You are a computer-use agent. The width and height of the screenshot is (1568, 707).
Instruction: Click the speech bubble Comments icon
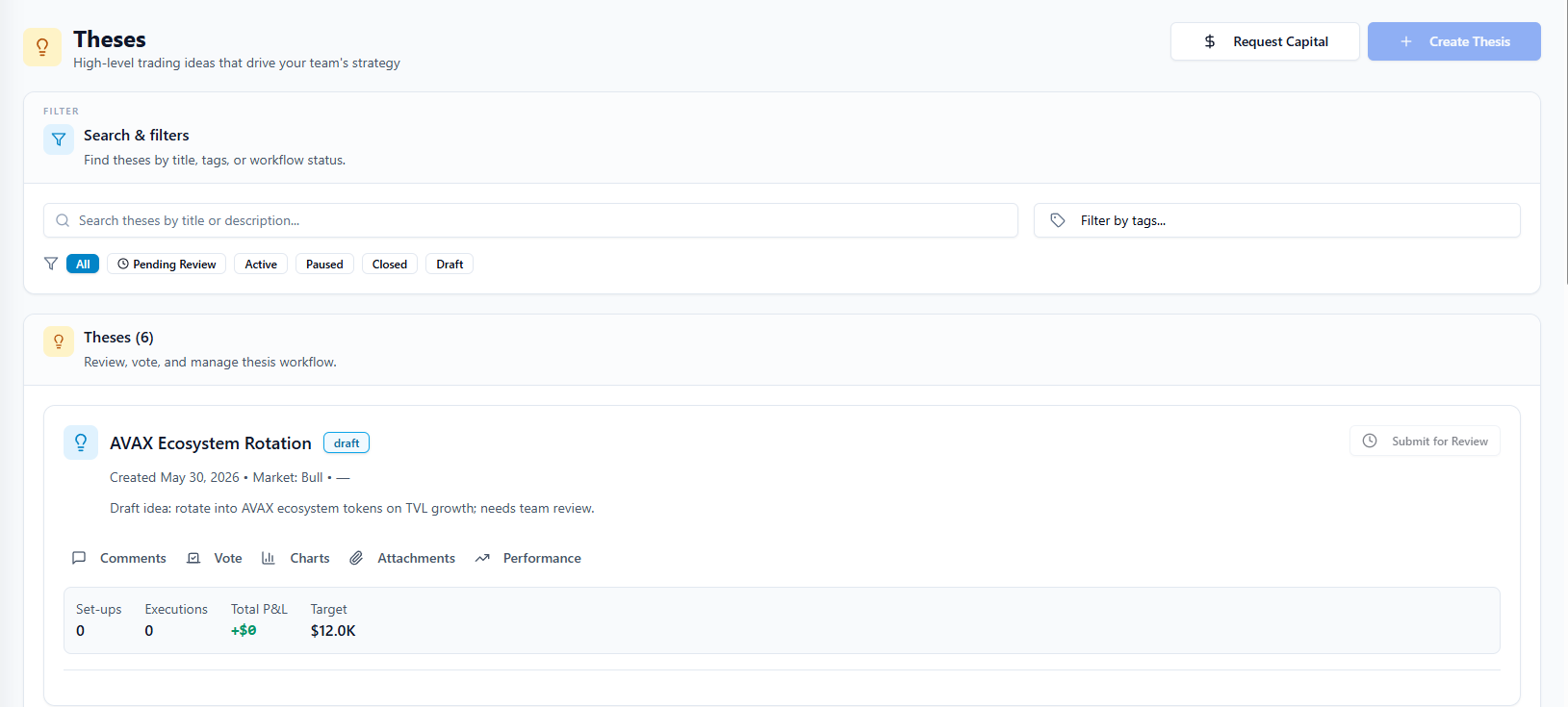(79, 558)
